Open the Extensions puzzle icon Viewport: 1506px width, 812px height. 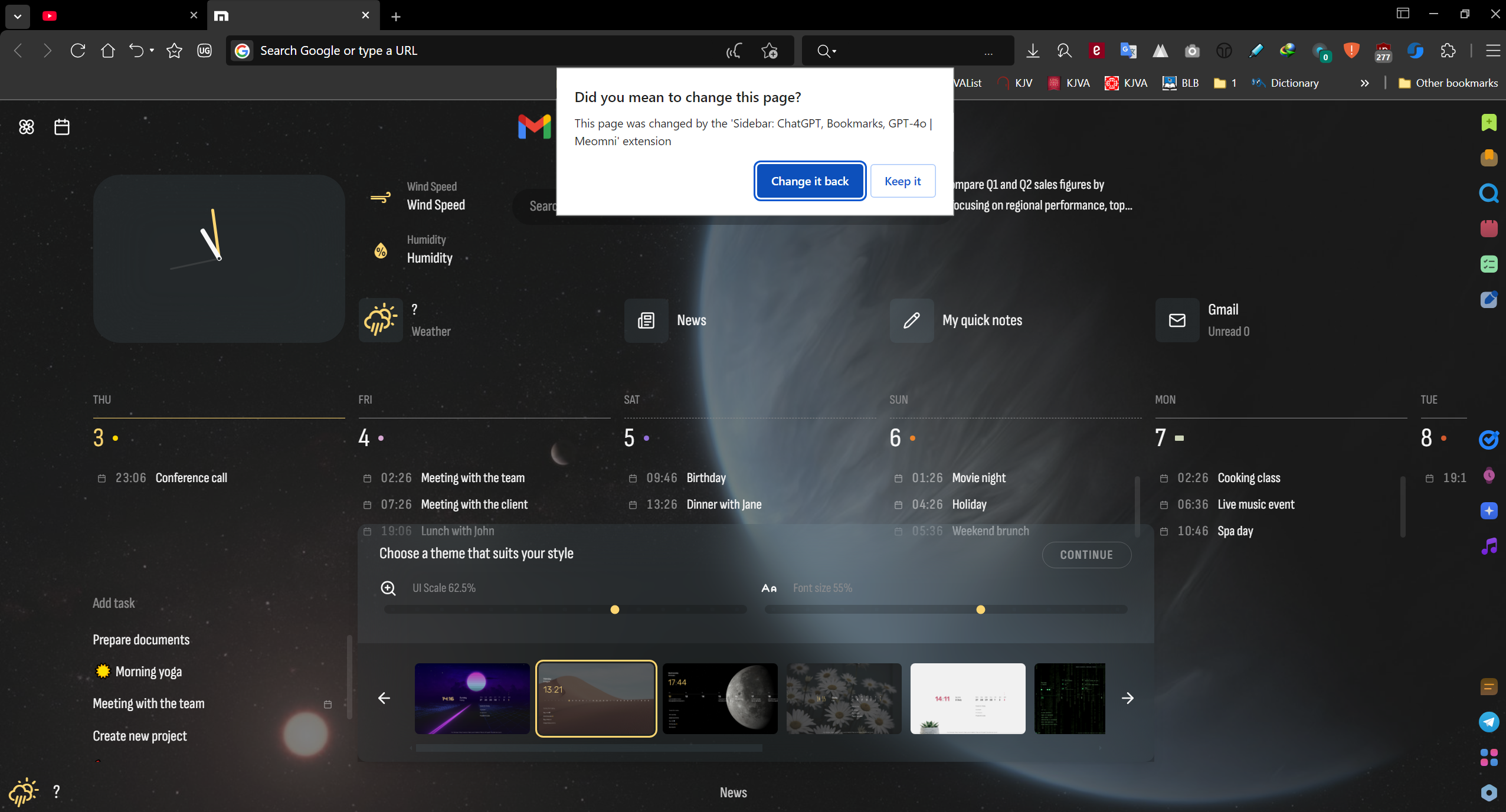[1448, 51]
